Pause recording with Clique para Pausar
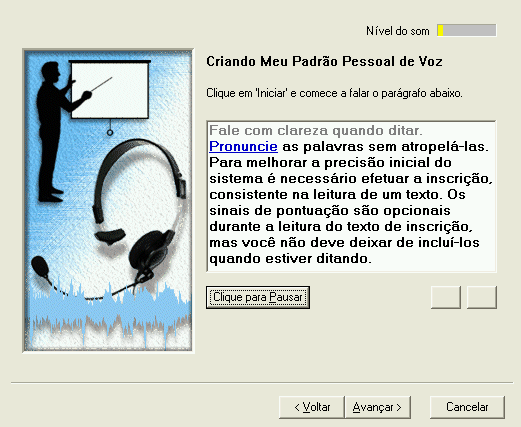Viewport: 521px width, 427px height. coord(258,297)
